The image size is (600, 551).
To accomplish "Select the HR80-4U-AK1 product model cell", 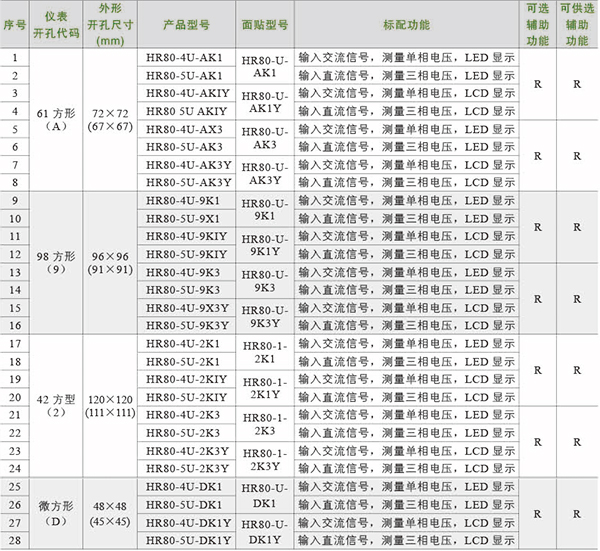I will click(x=187, y=58).
